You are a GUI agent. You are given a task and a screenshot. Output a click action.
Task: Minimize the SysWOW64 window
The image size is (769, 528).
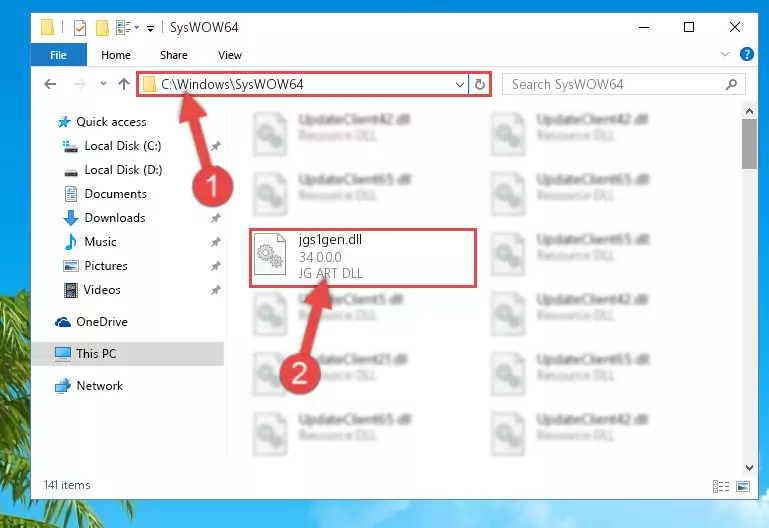(644, 27)
